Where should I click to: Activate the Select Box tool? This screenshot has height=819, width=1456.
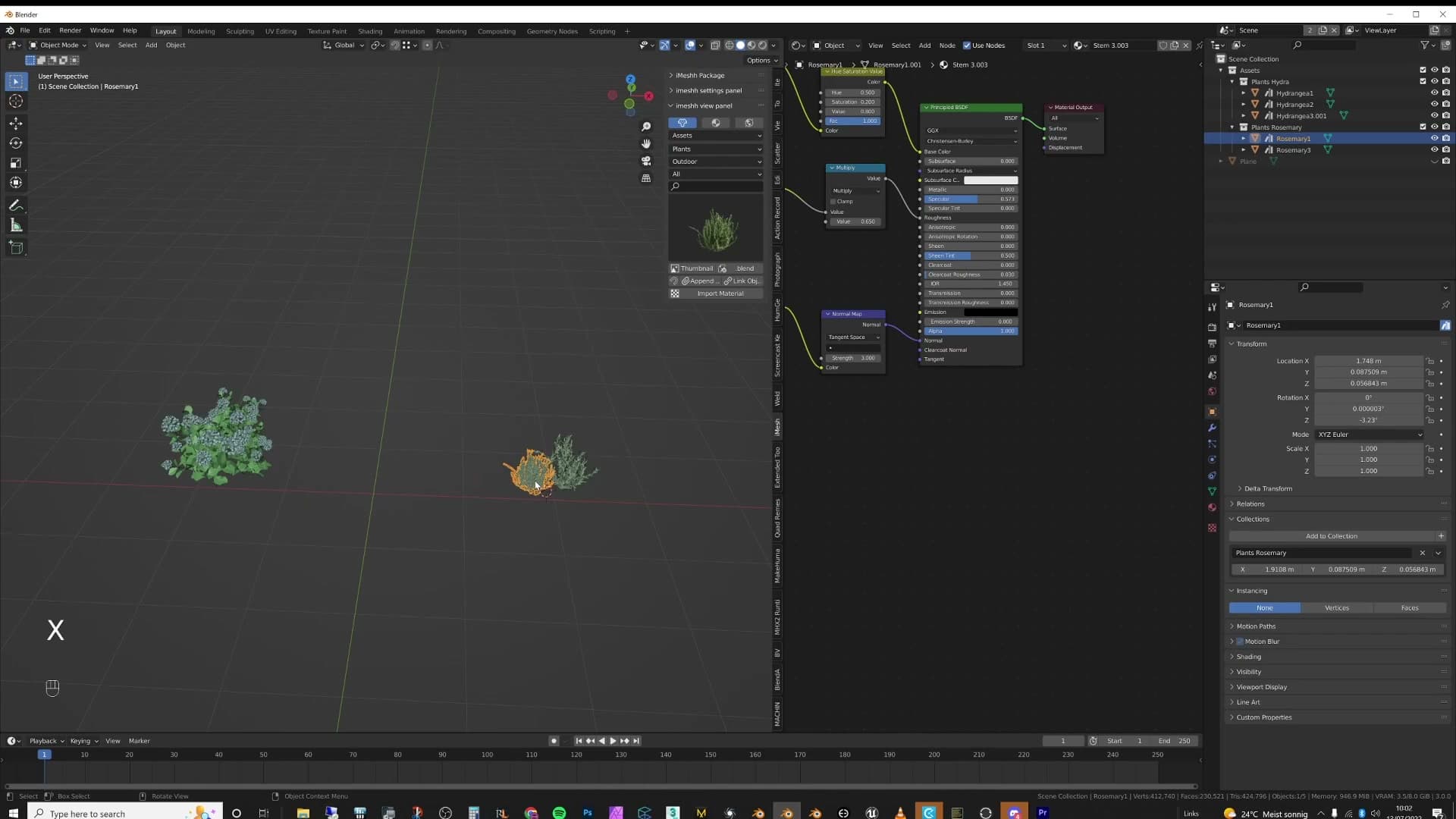click(x=16, y=81)
